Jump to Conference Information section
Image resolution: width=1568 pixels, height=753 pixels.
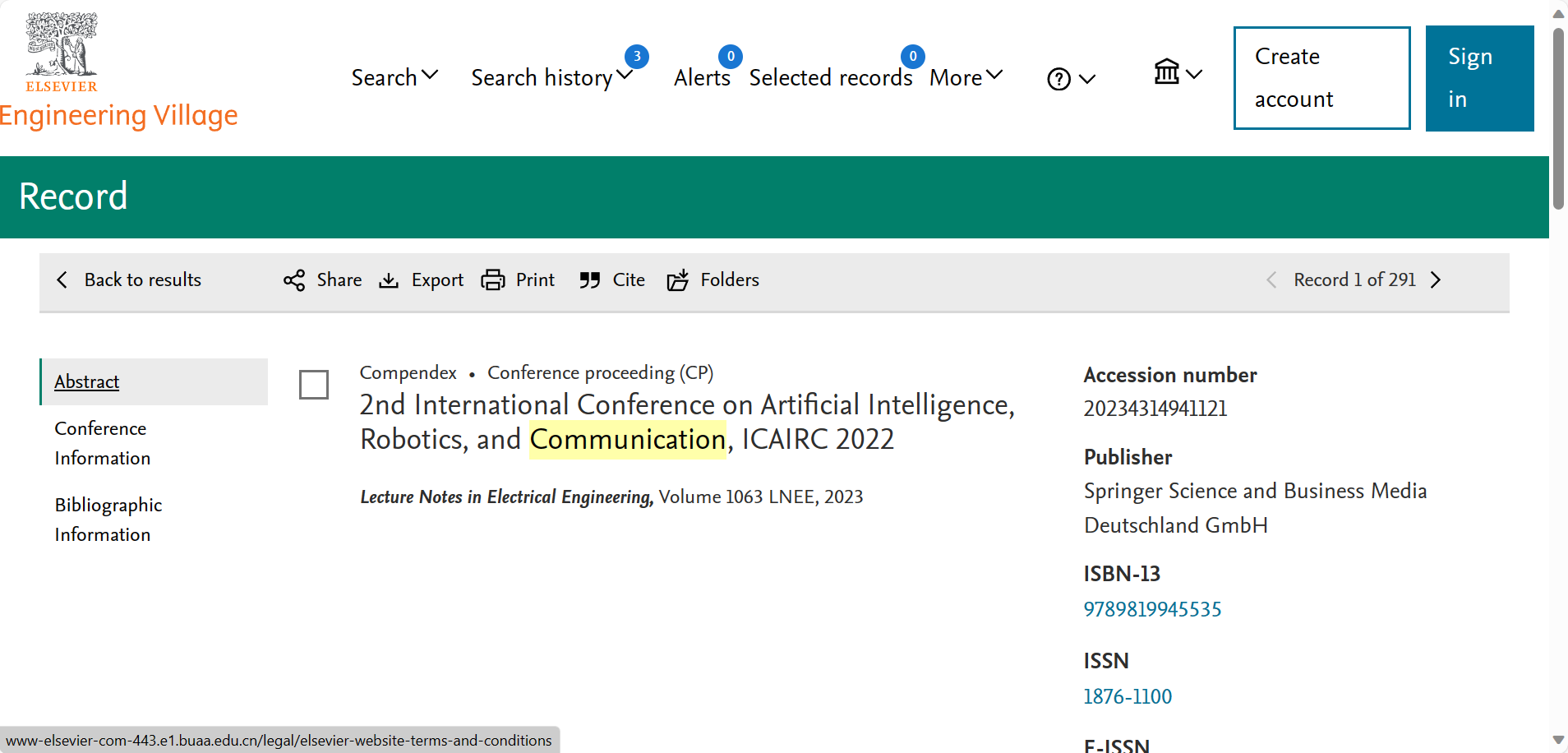(x=103, y=443)
